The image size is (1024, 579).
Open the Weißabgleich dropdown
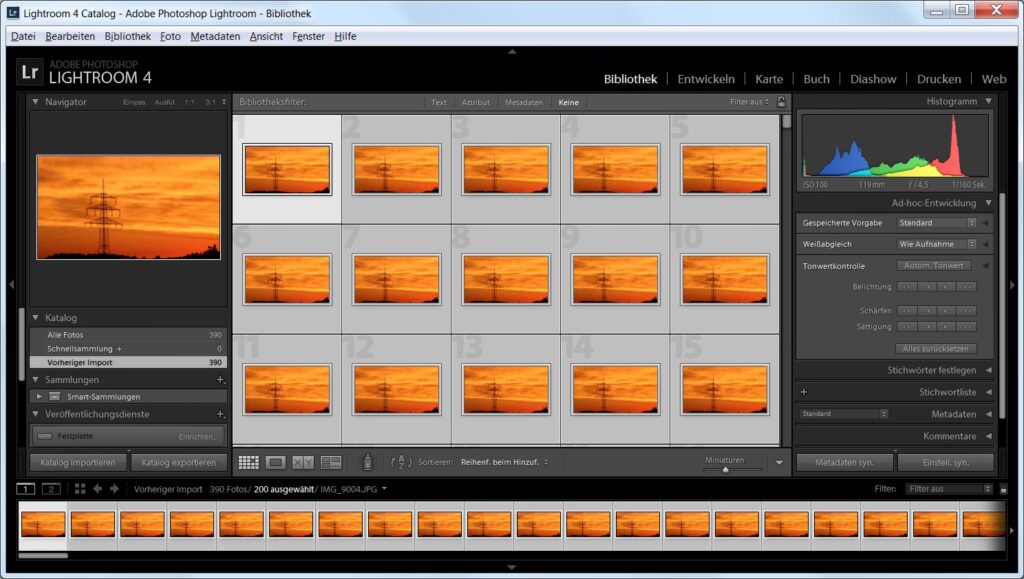point(937,244)
